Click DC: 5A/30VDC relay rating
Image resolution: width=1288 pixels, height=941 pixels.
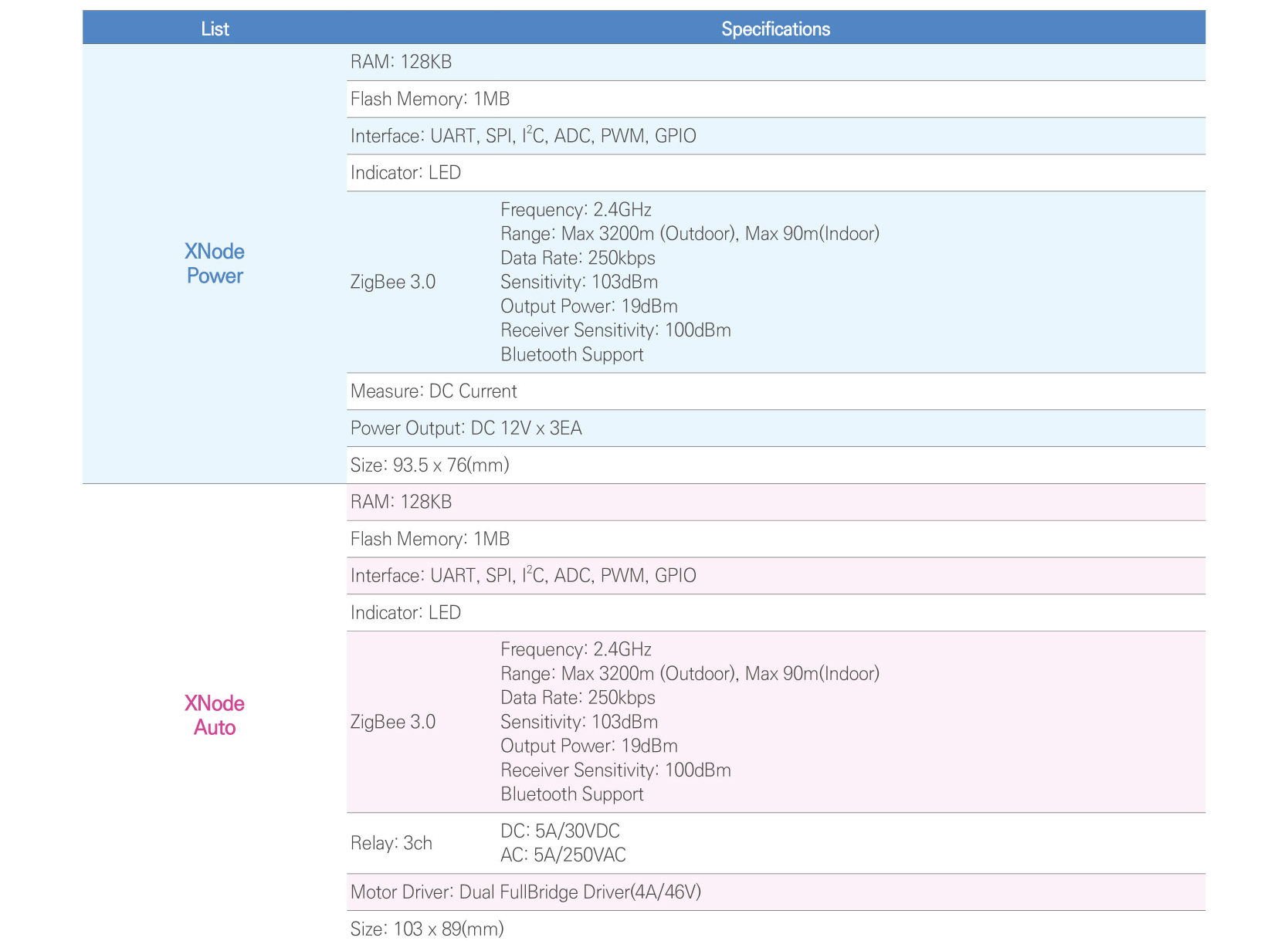tap(560, 831)
